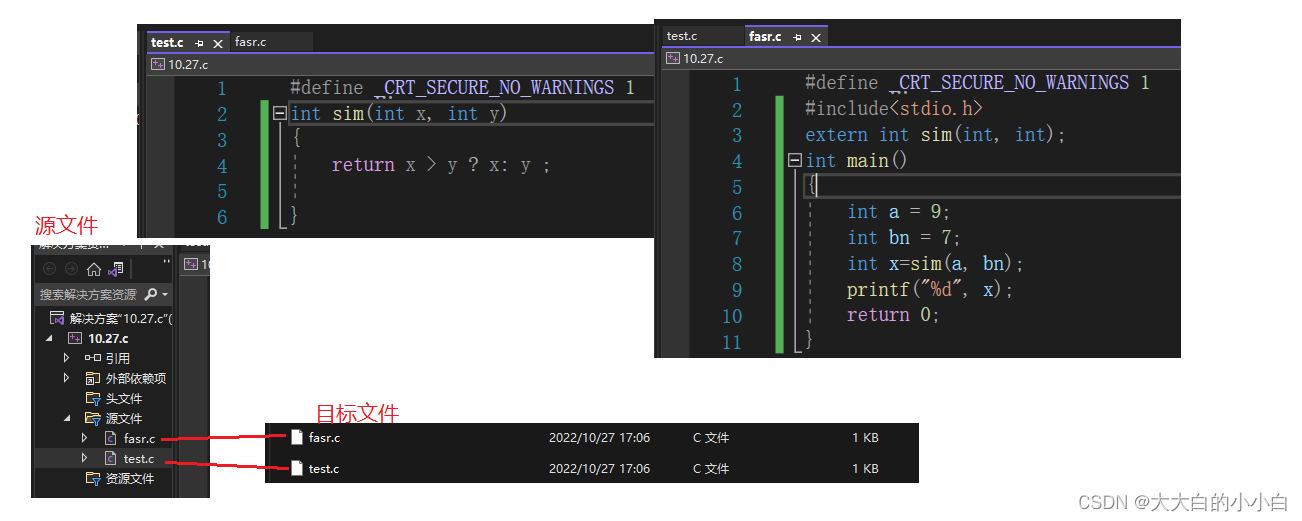Click the test.c file icon in Solution Explorer
1302x521 pixels.
(112, 458)
